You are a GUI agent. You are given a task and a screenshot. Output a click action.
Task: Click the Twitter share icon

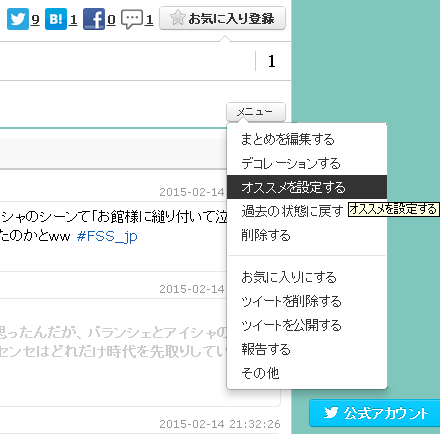pos(18,19)
